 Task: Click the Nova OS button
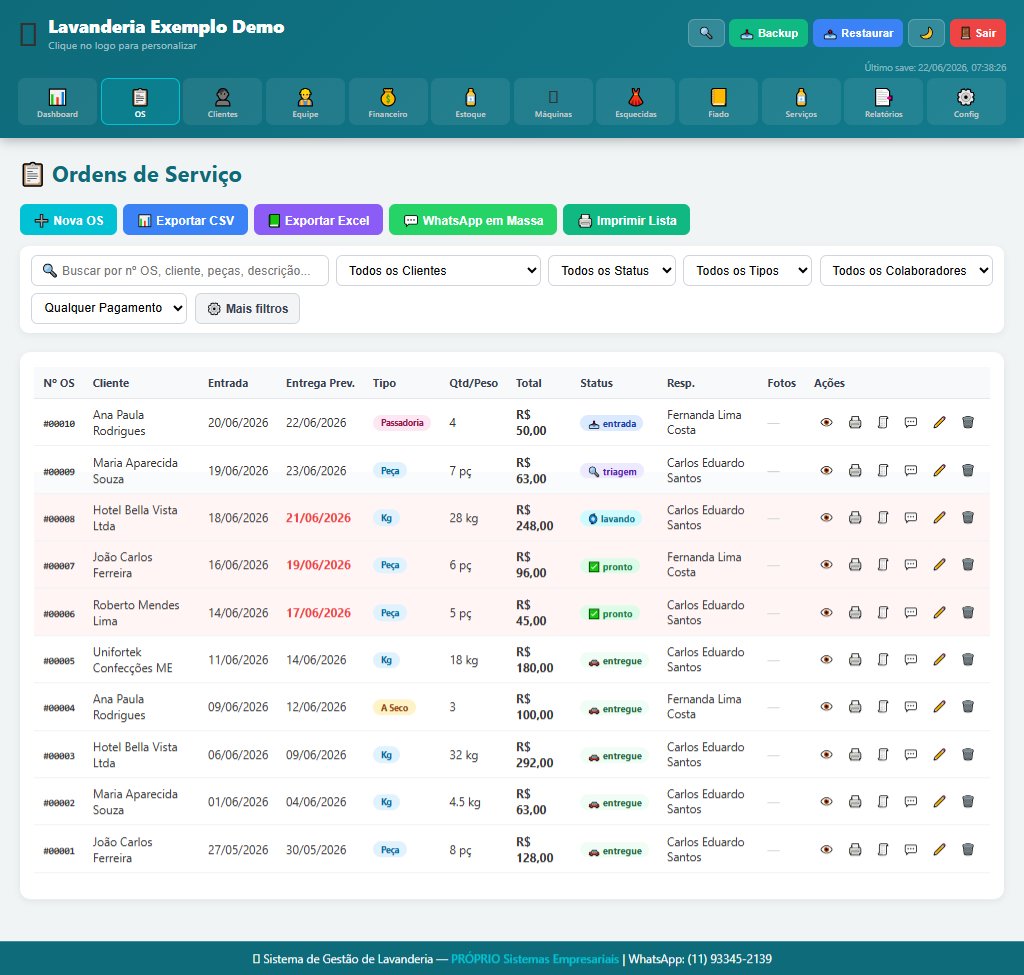pos(69,220)
